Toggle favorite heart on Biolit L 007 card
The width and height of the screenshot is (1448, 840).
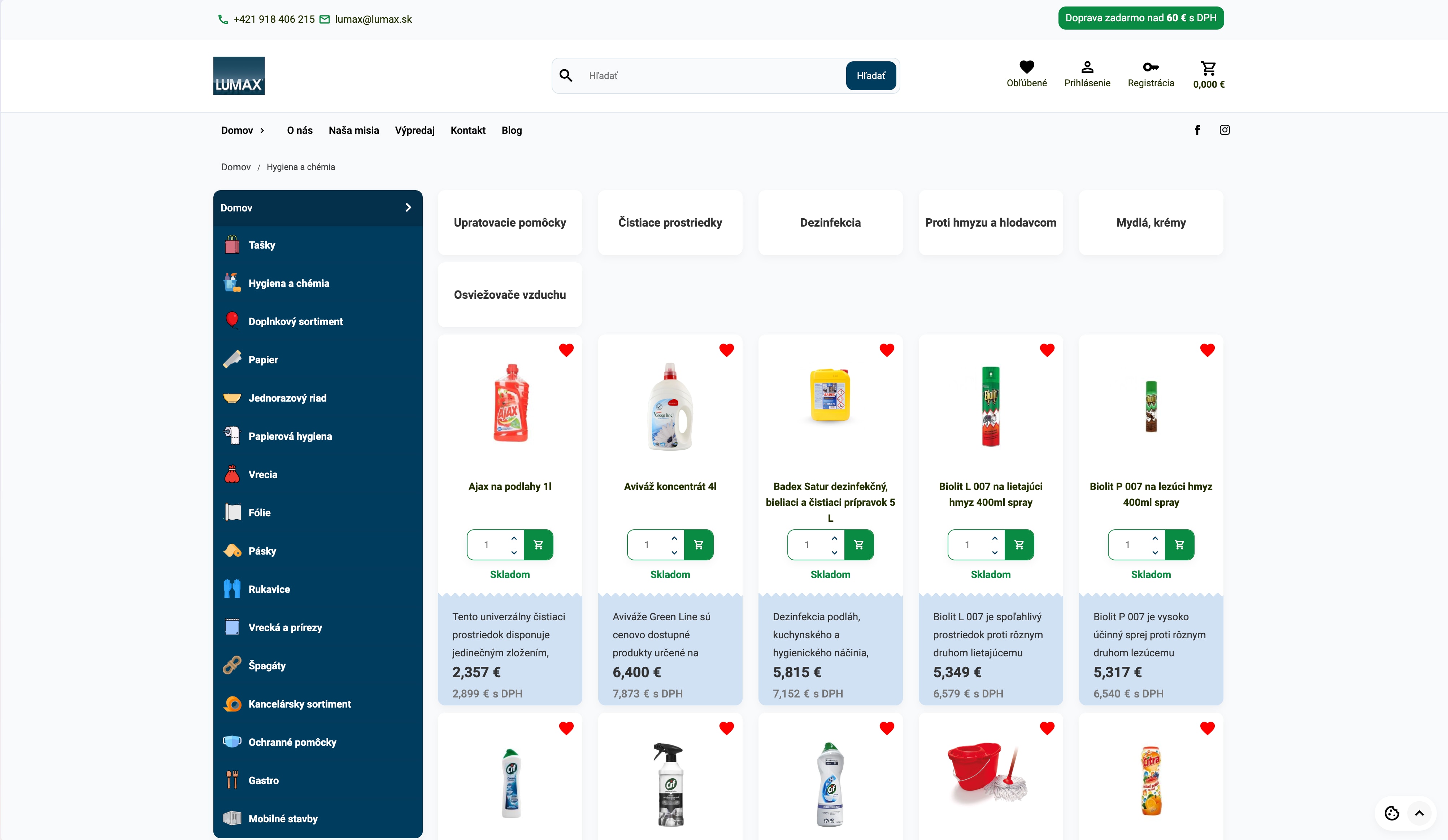pos(1047,350)
